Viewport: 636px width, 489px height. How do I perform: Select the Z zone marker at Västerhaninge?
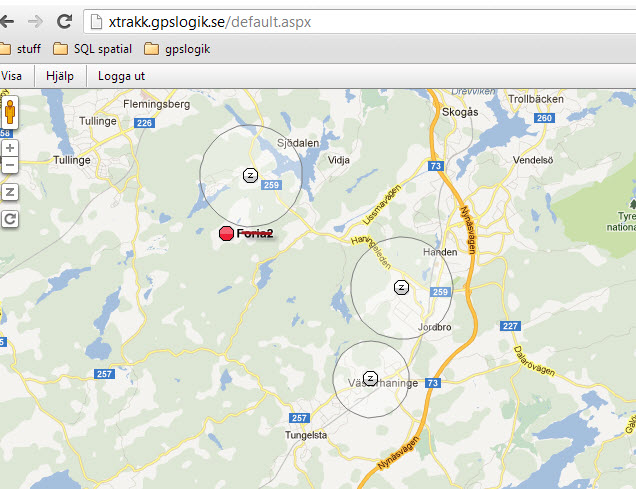click(x=370, y=378)
